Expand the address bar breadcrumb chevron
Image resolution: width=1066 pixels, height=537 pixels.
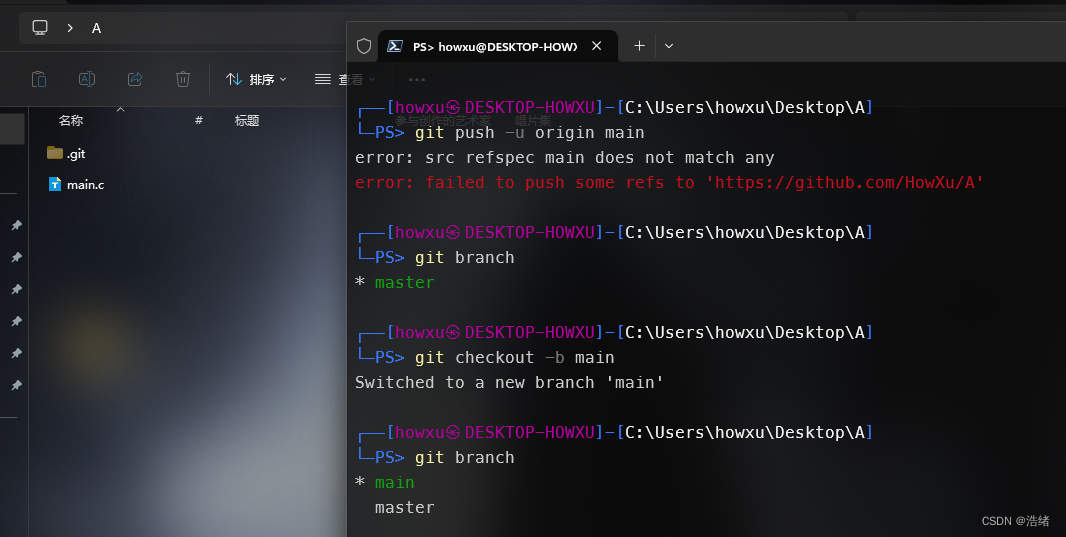[x=70, y=28]
